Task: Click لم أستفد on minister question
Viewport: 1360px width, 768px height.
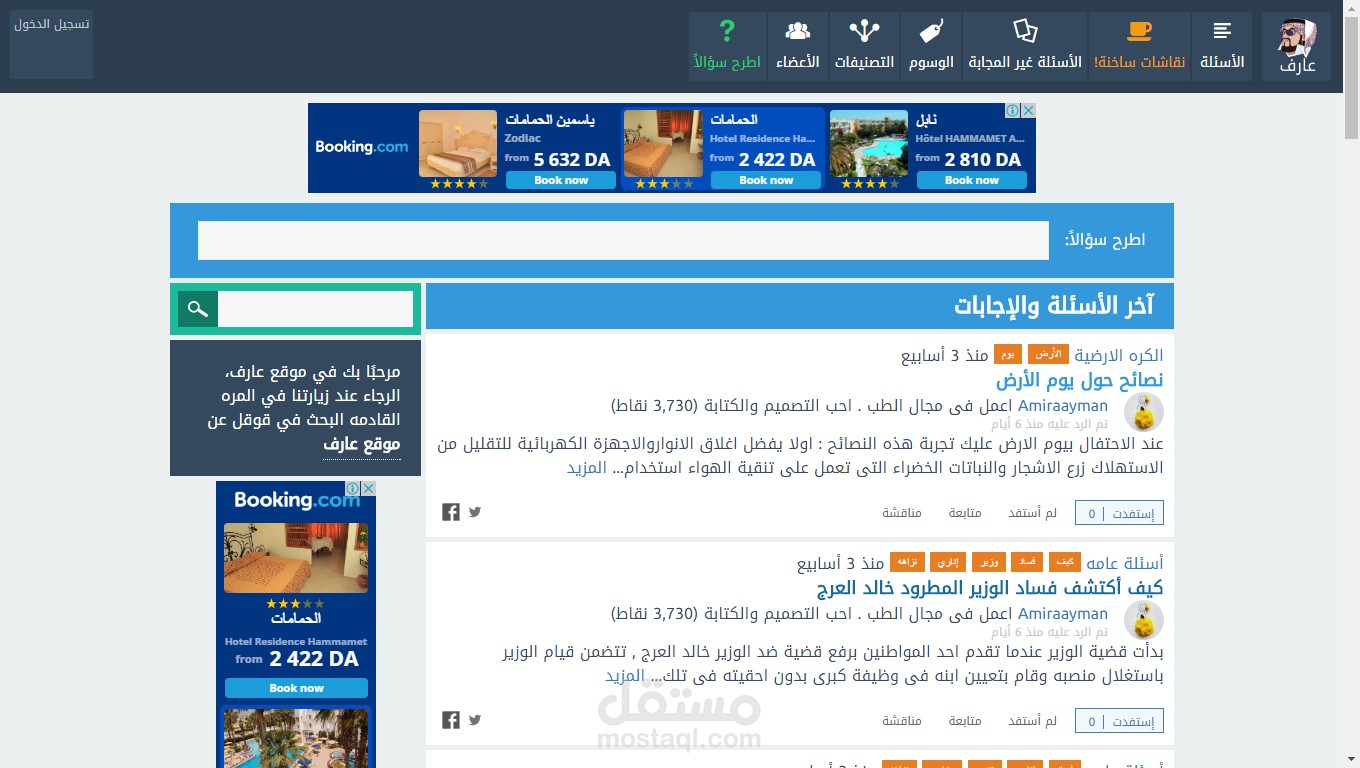Action: click(x=1033, y=721)
